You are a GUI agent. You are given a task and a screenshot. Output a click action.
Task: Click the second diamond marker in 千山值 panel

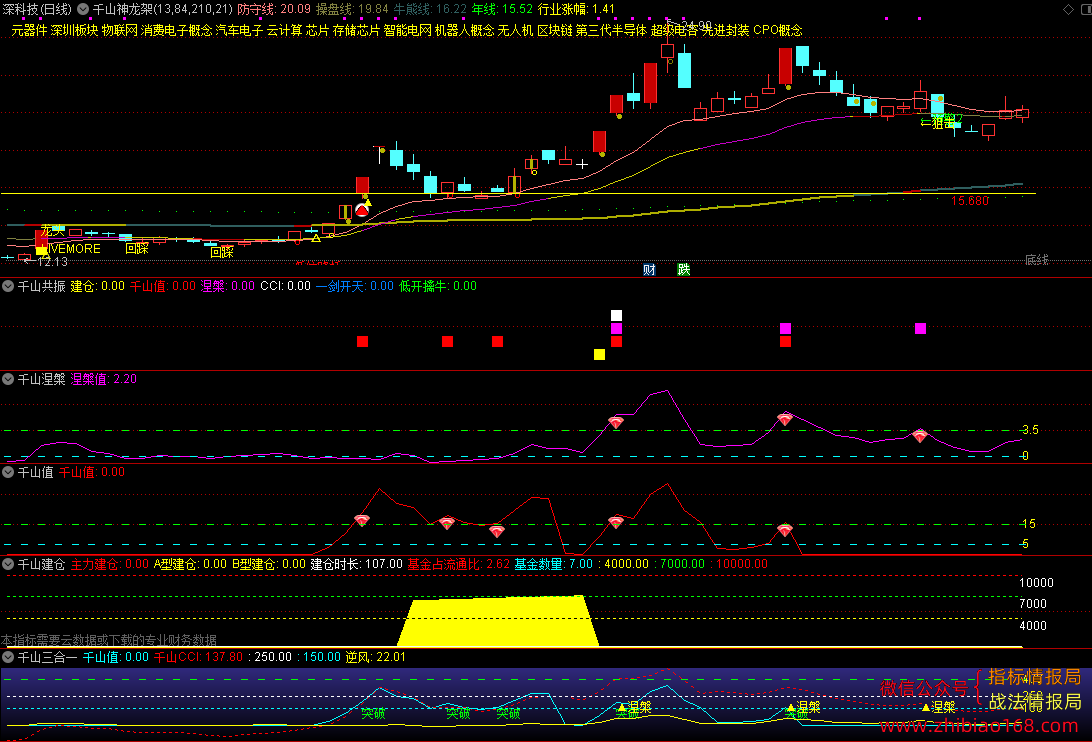(x=447, y=523)
